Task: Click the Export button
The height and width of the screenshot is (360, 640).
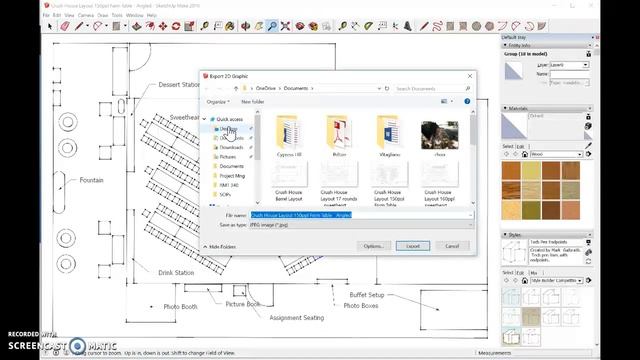Action: (413, 246)
